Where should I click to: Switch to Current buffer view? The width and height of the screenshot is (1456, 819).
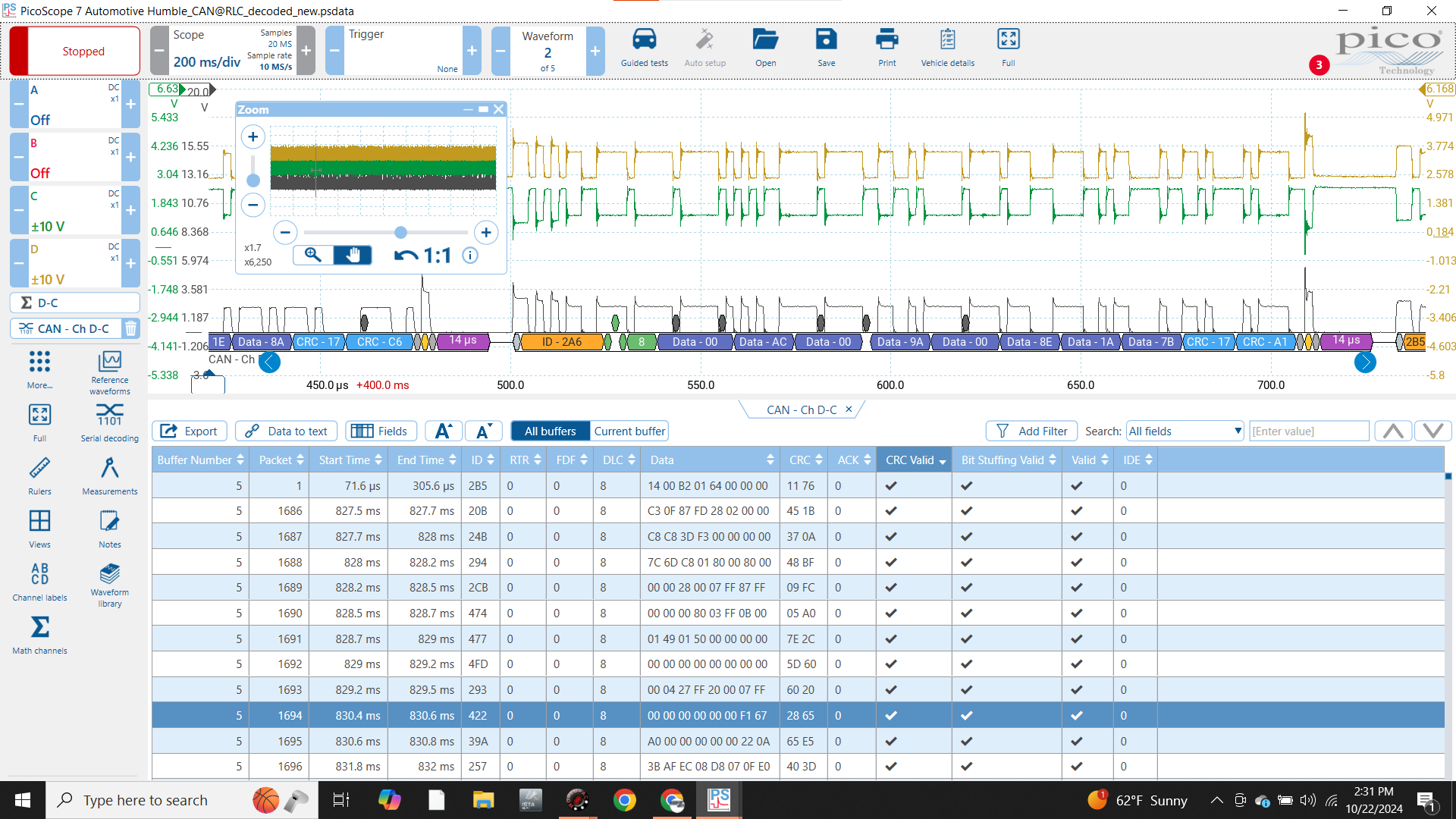pos(629,431)
